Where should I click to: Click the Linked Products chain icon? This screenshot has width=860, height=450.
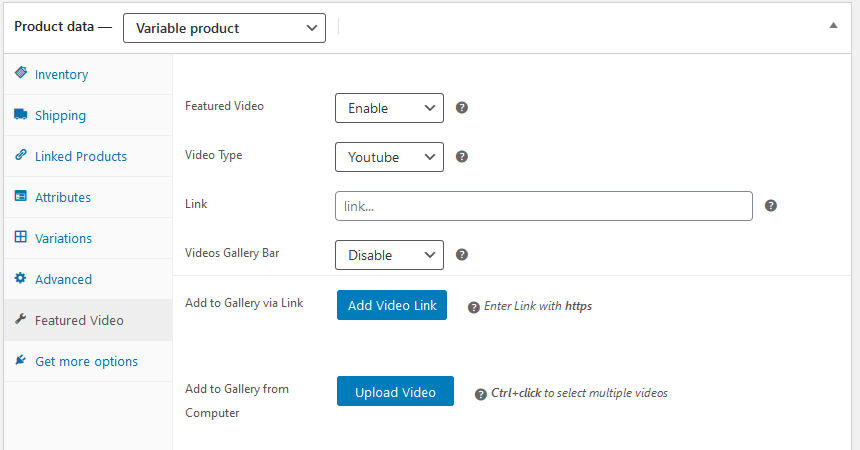click(x=20, y=156)
